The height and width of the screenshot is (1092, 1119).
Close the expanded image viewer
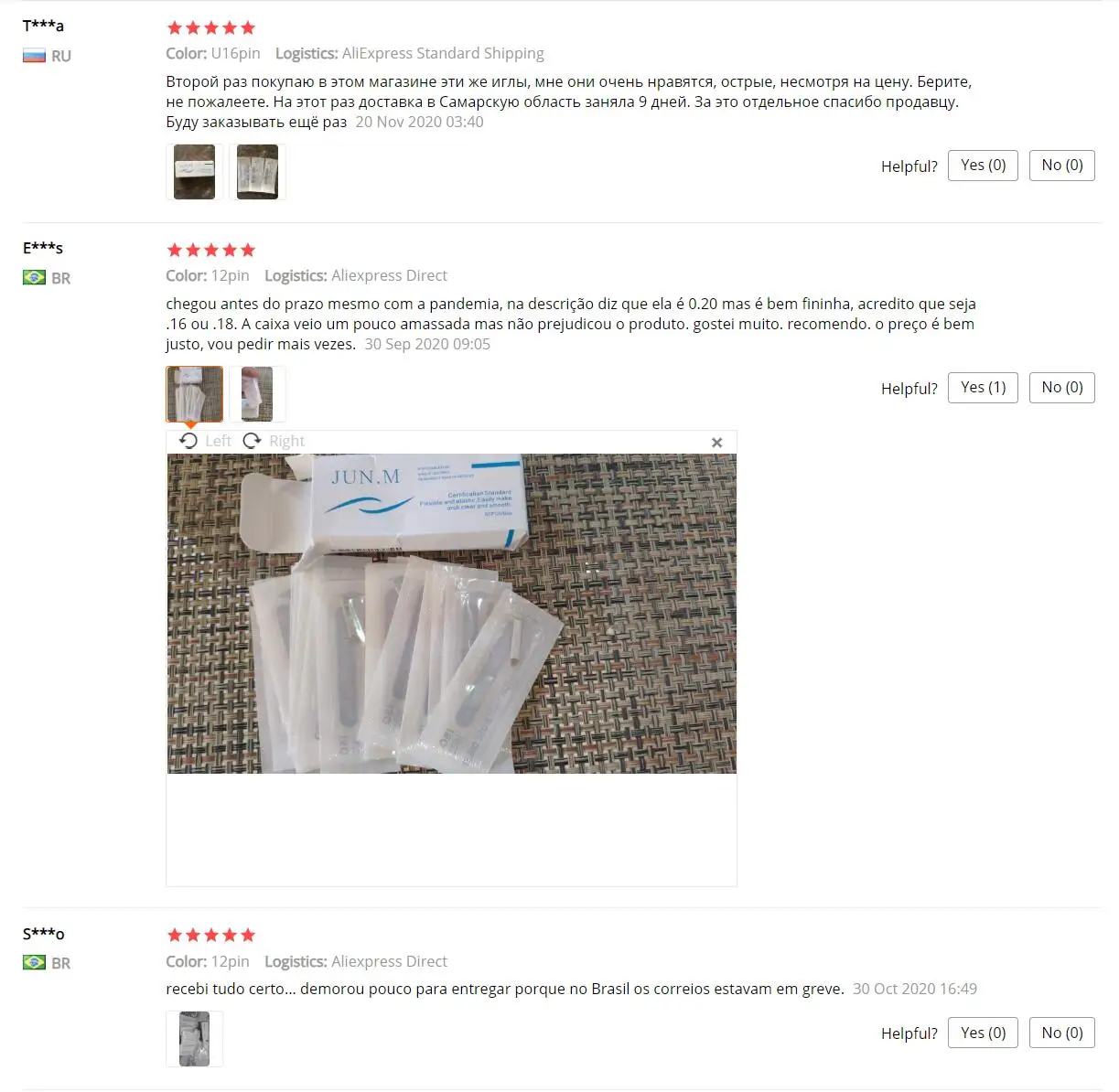tap(717, 443)
